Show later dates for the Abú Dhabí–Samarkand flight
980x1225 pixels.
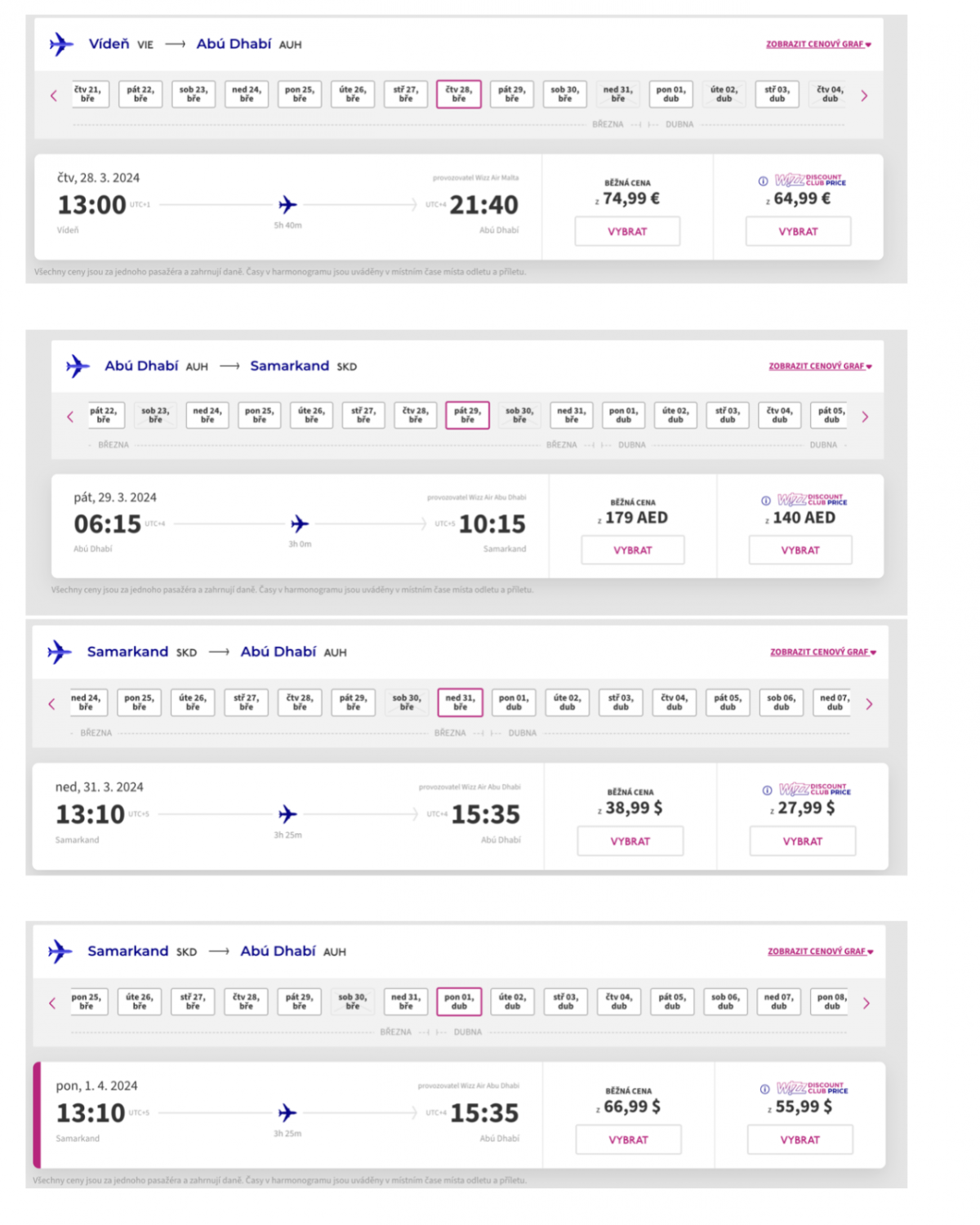(865, 416)
